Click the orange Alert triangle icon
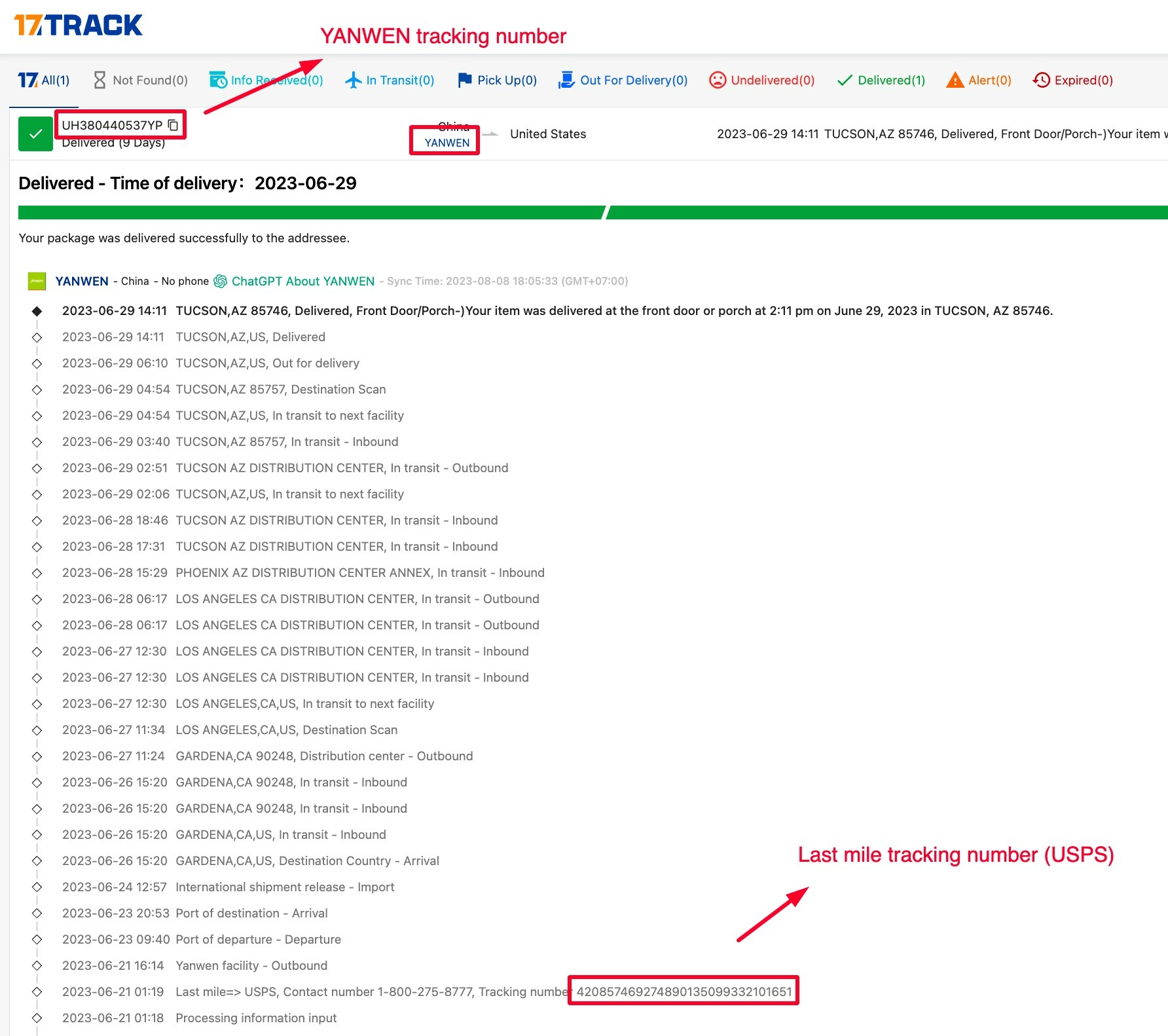This screenshot has width=1168, height=1036. [x=955, y=80]
